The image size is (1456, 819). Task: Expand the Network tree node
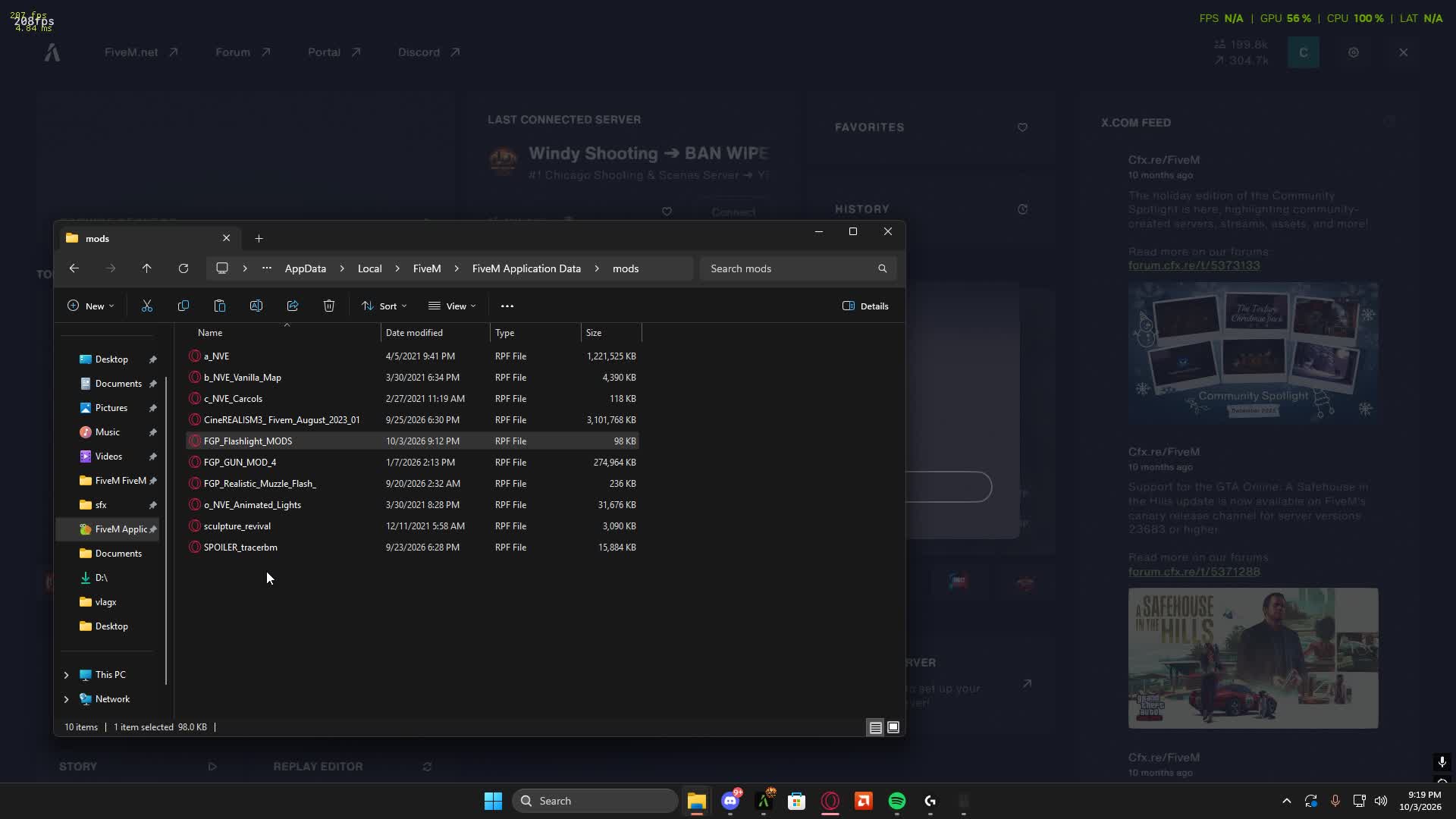[66, 699]
